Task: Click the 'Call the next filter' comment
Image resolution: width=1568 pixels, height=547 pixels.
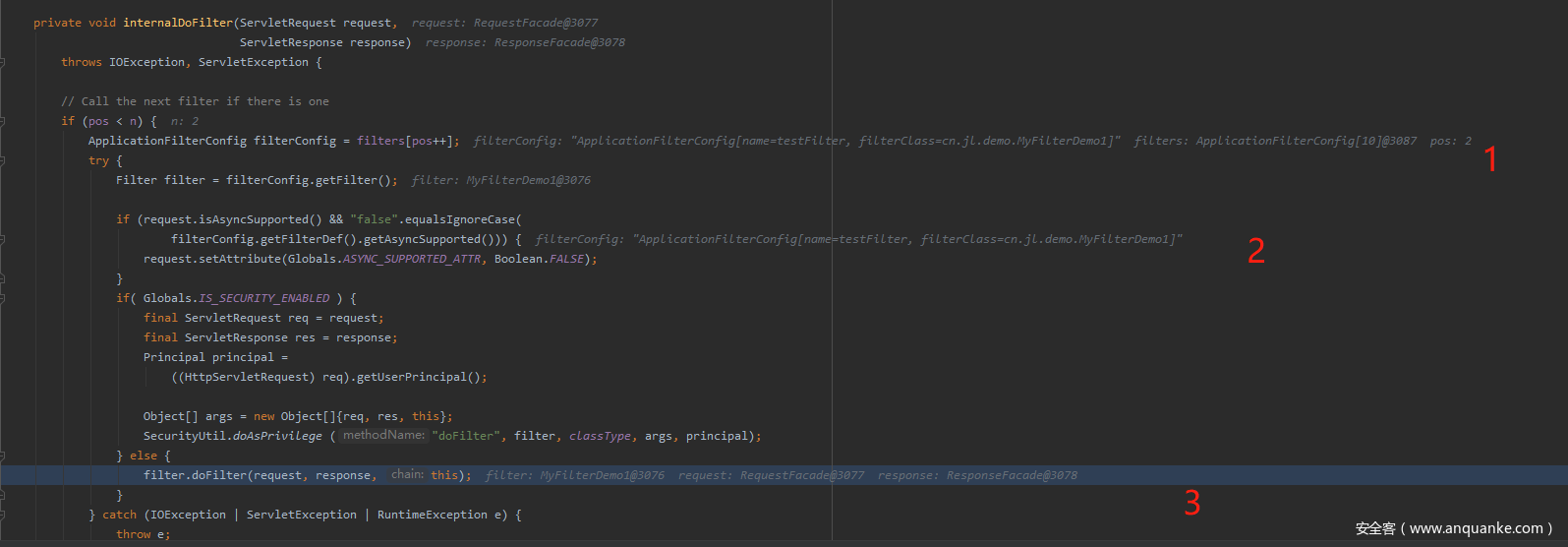Action: tap(195, 101)
